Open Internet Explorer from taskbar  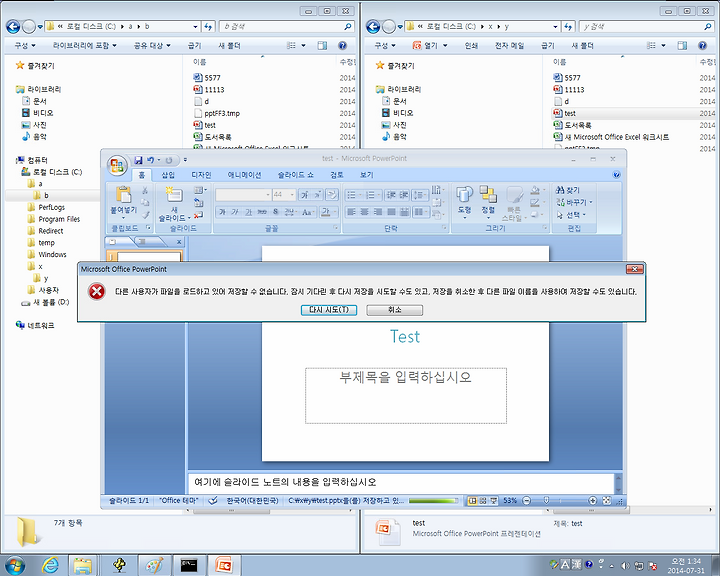tap(49, 565)
